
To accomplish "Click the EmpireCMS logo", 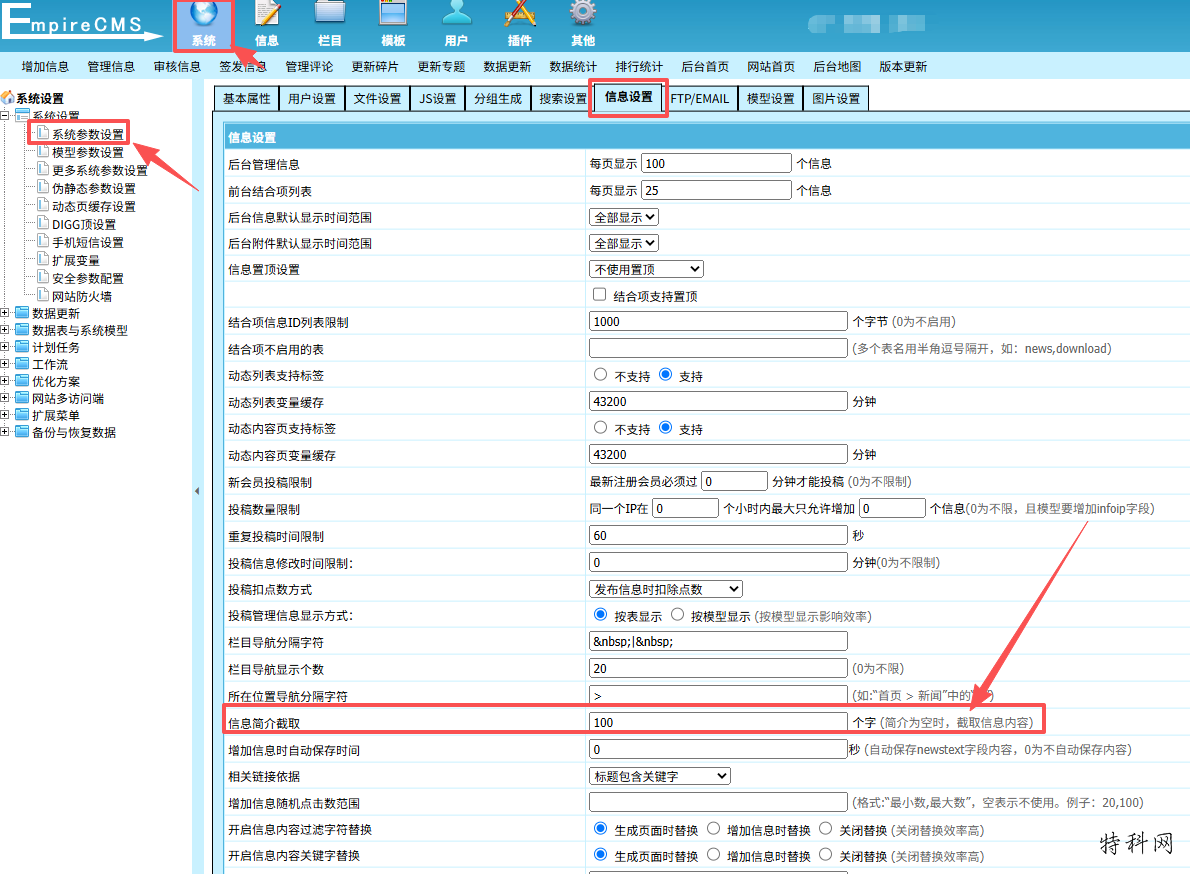I will point(81,22).
